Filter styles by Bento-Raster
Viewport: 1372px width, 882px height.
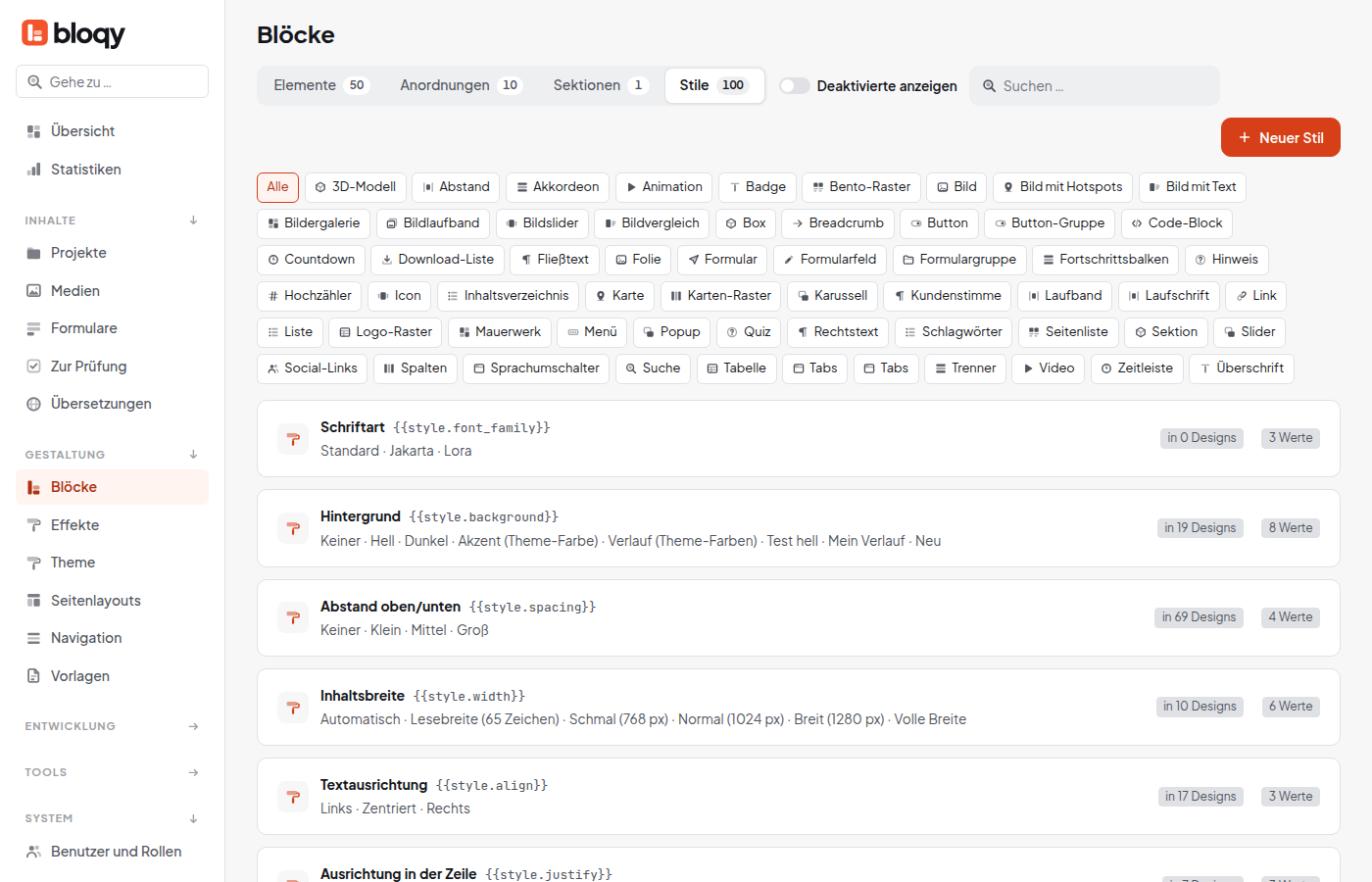pyautogui.click(x=861, y=187)
